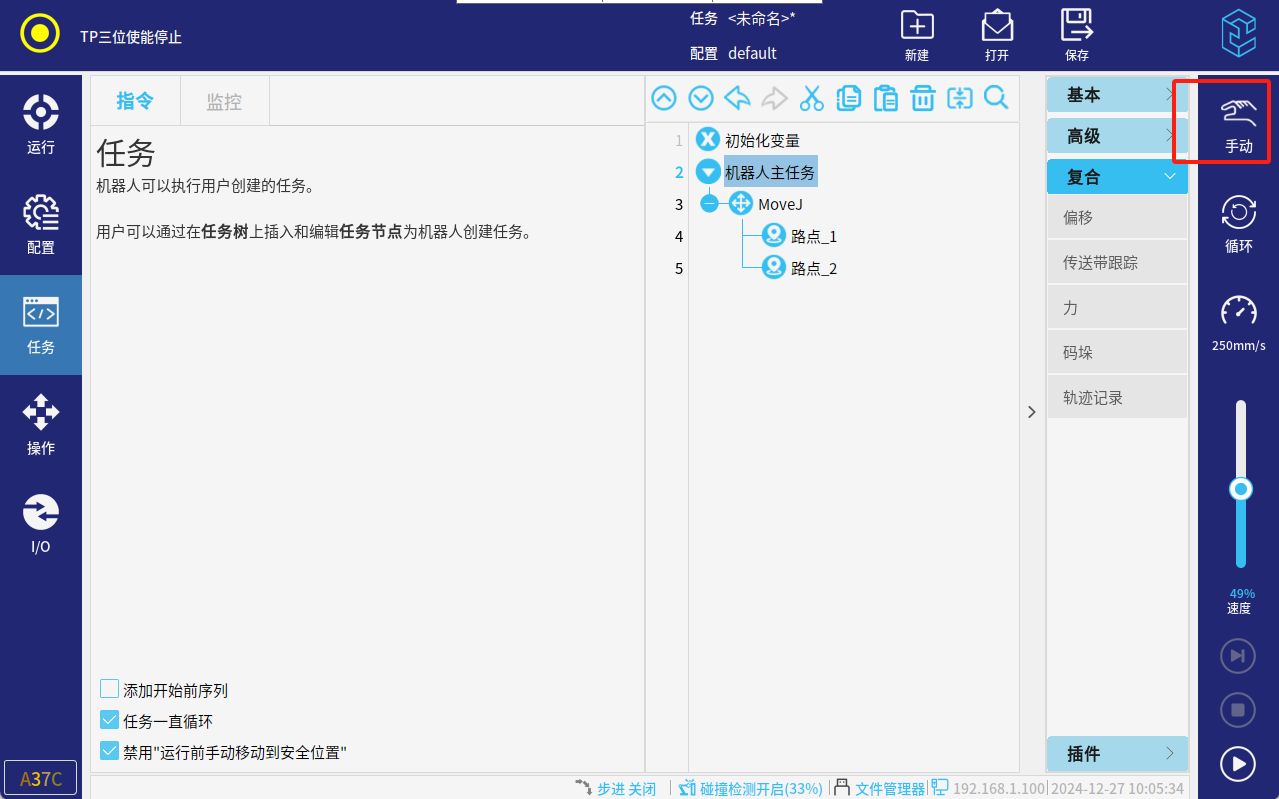Viewport: 1279px width, 799px height.
Task: Click the trash delete icon in toolbar
Action: [922, 98]
